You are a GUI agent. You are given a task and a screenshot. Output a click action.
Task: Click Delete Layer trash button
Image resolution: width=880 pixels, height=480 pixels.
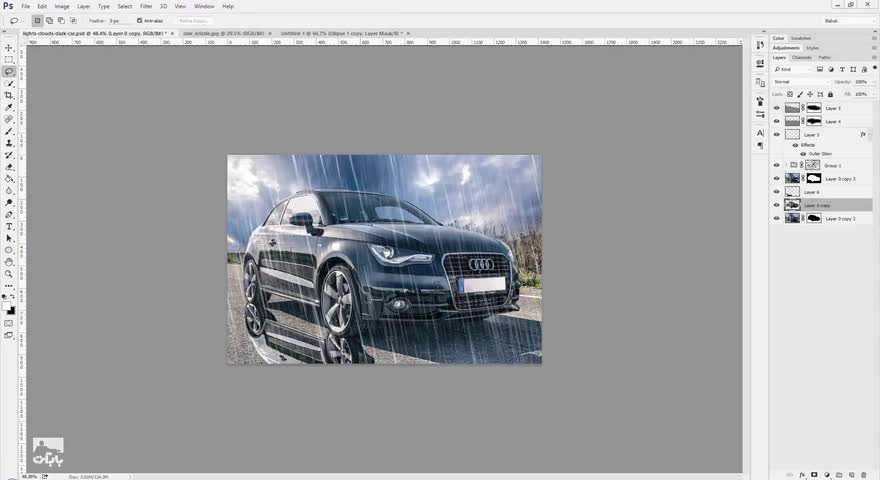click(864, 475)
